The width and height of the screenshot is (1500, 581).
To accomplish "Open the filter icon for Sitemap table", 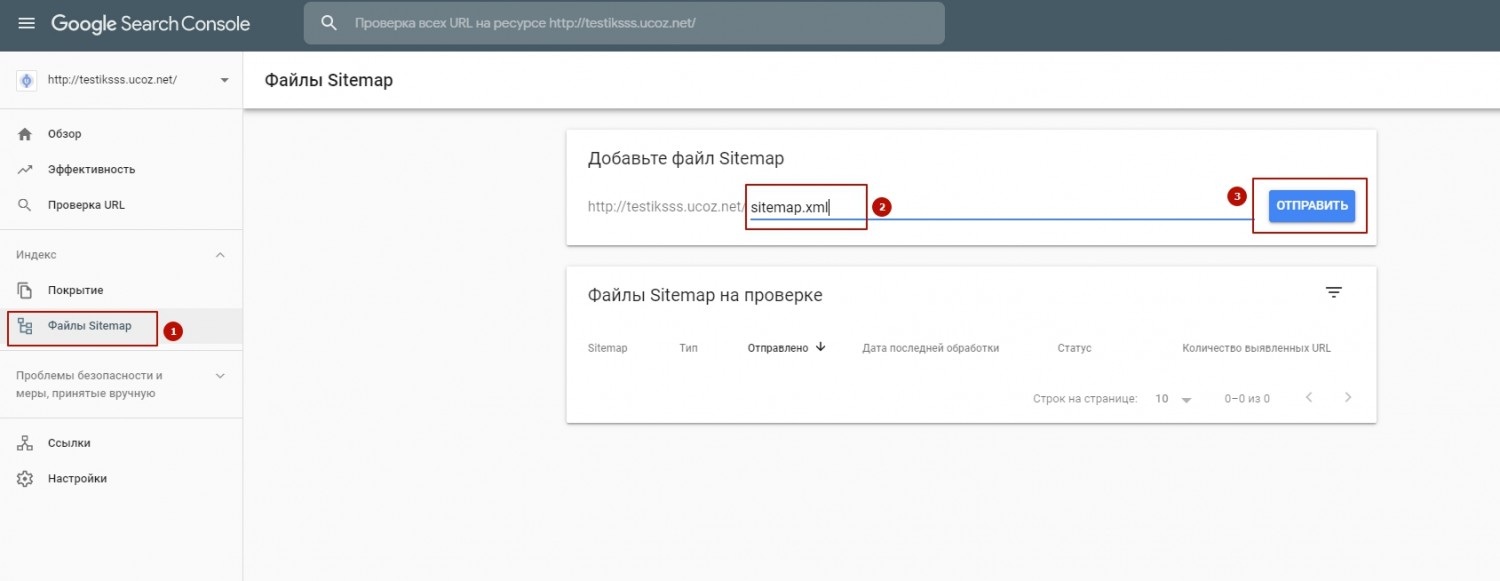I will pos(1333,292).
